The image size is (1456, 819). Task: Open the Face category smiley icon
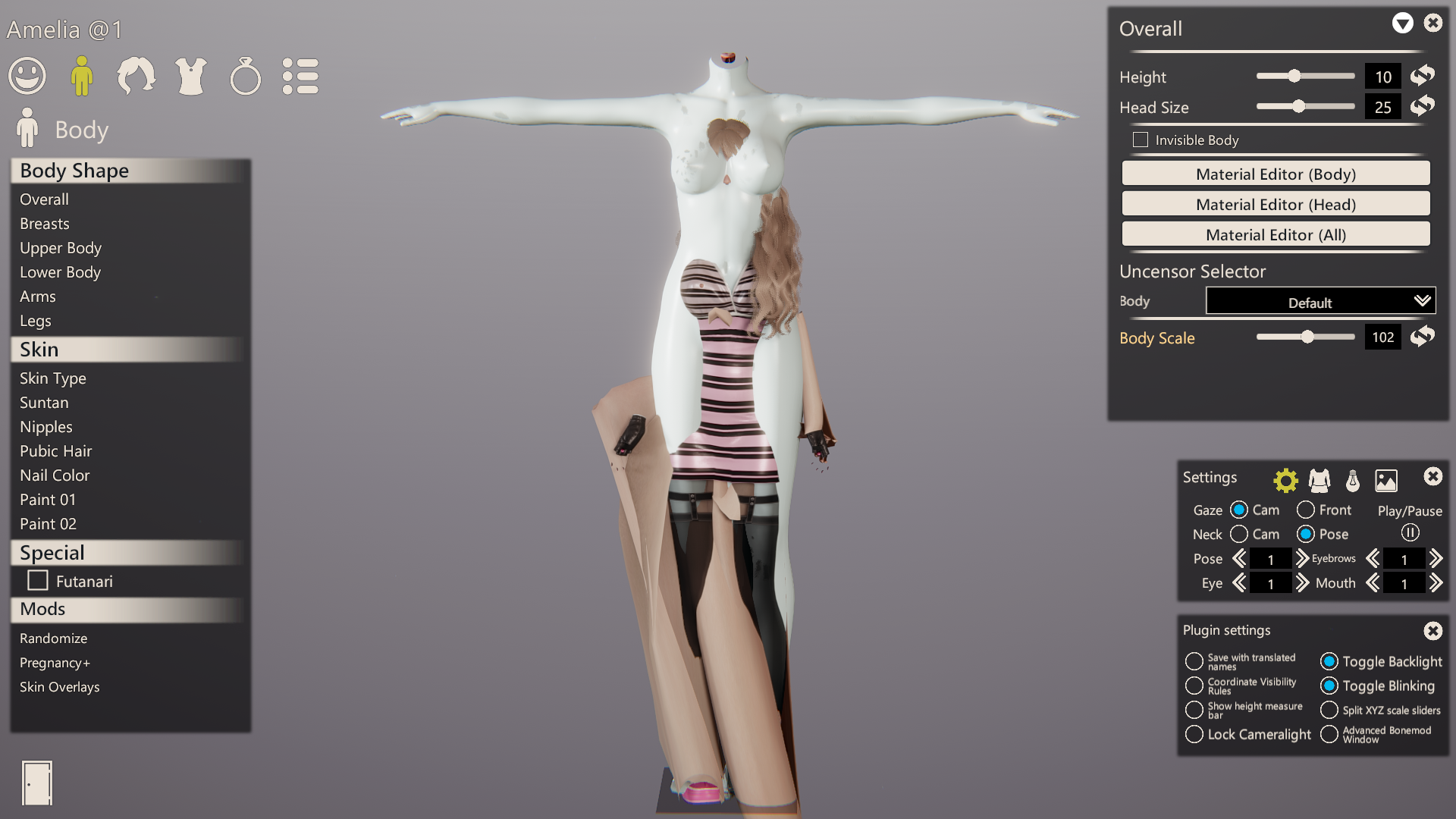pos(27,76)
